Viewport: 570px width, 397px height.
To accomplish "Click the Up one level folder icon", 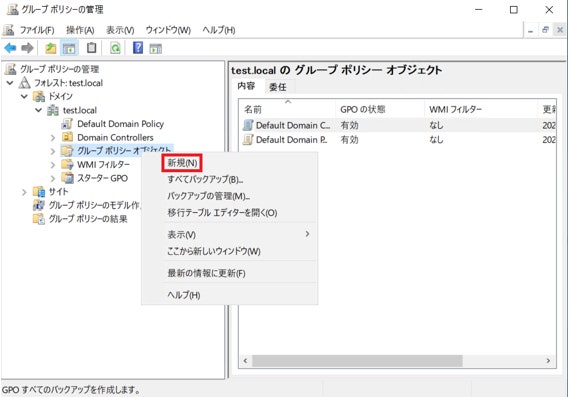I will click(x=51, y=48).
